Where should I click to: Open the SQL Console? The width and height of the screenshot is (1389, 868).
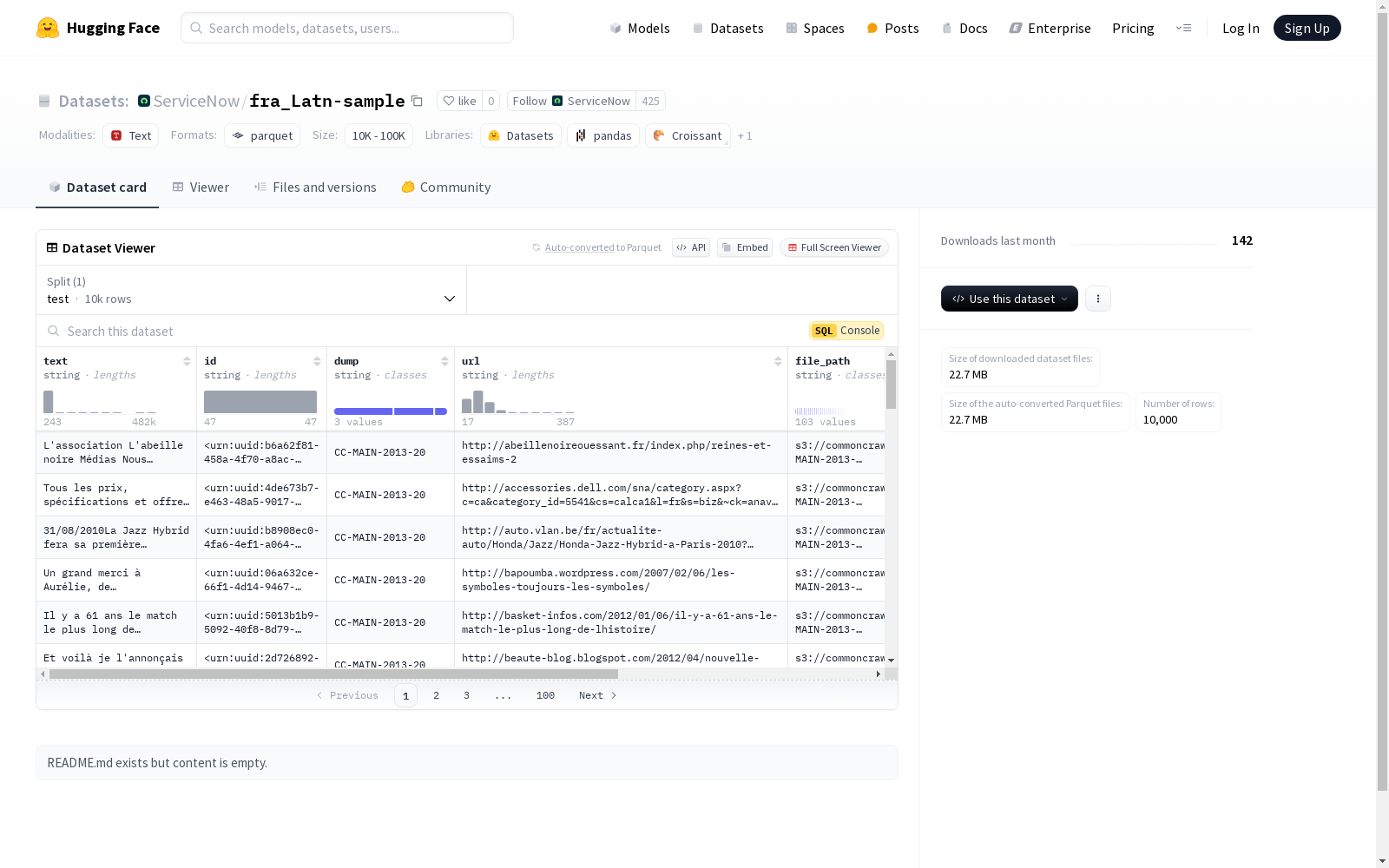pos(846,331)
